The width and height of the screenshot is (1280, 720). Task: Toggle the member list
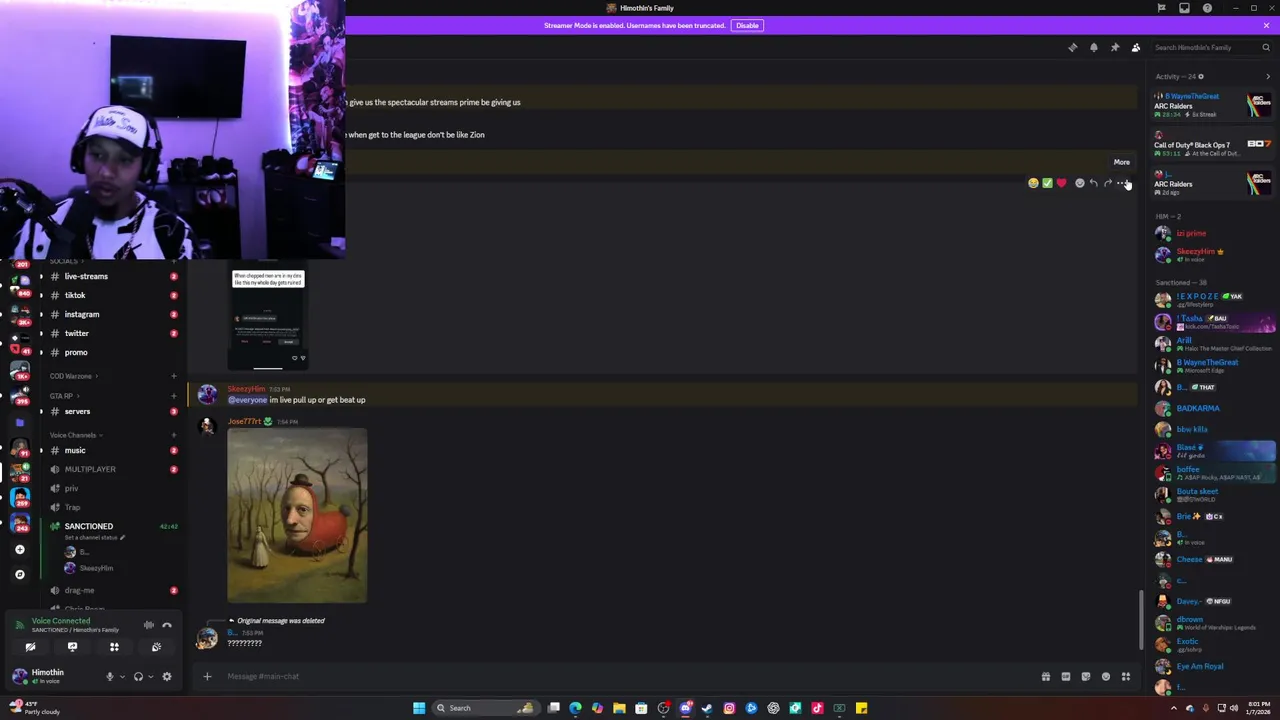[1136, 47]
